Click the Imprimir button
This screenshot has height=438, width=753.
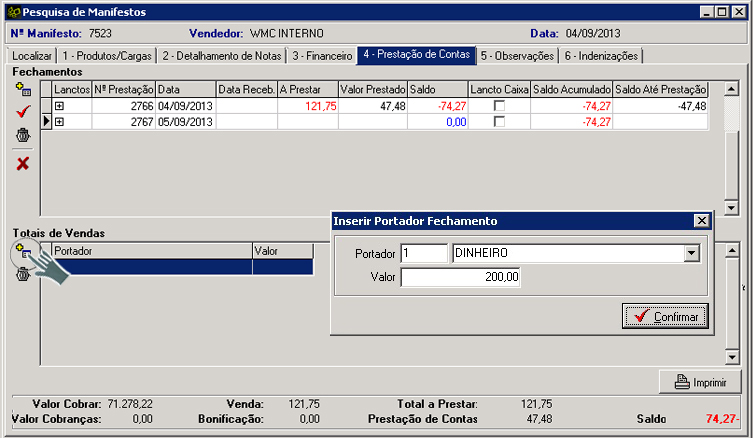[699, 382]
